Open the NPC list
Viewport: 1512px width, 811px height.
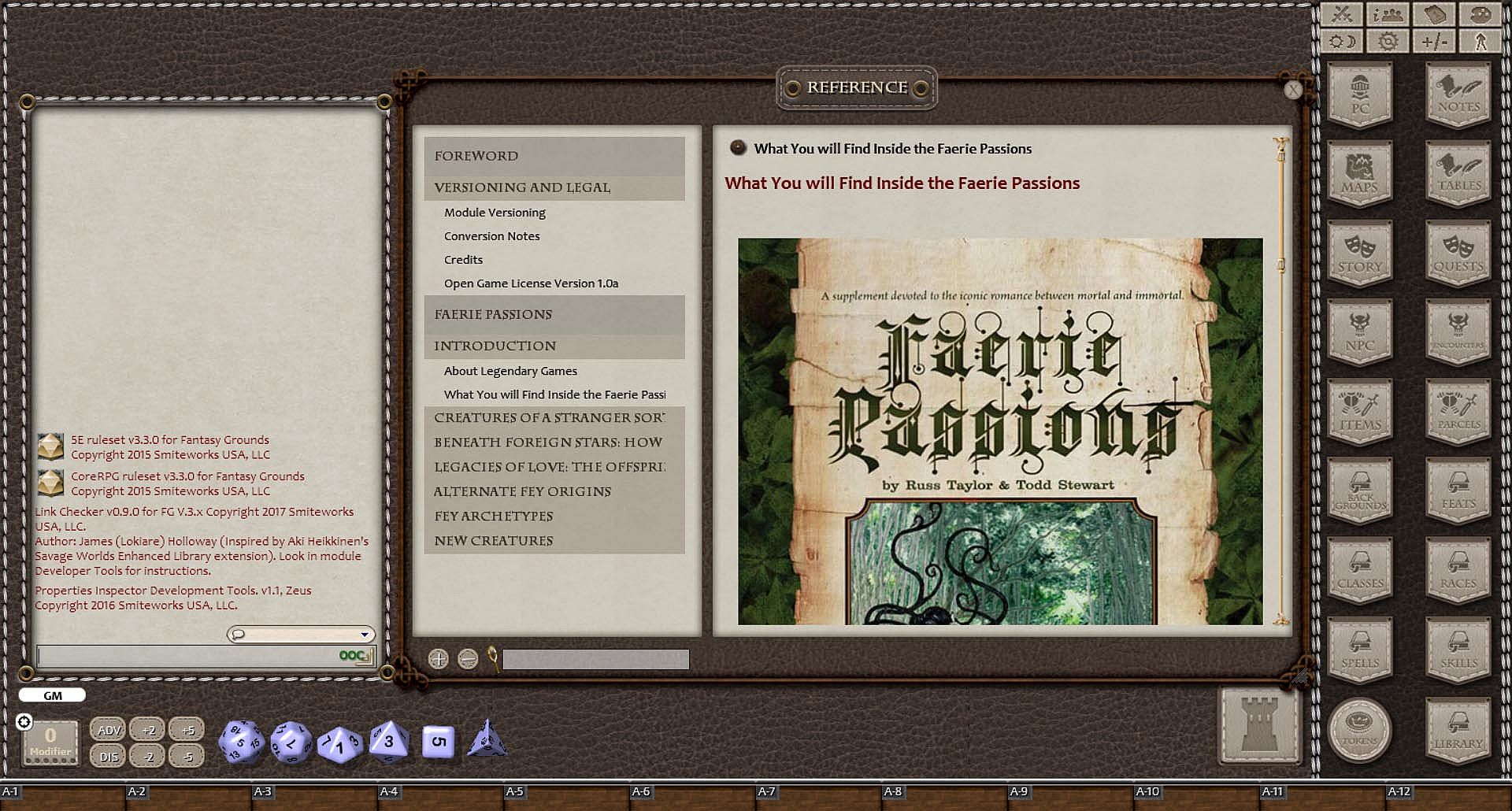[1359, 332]
